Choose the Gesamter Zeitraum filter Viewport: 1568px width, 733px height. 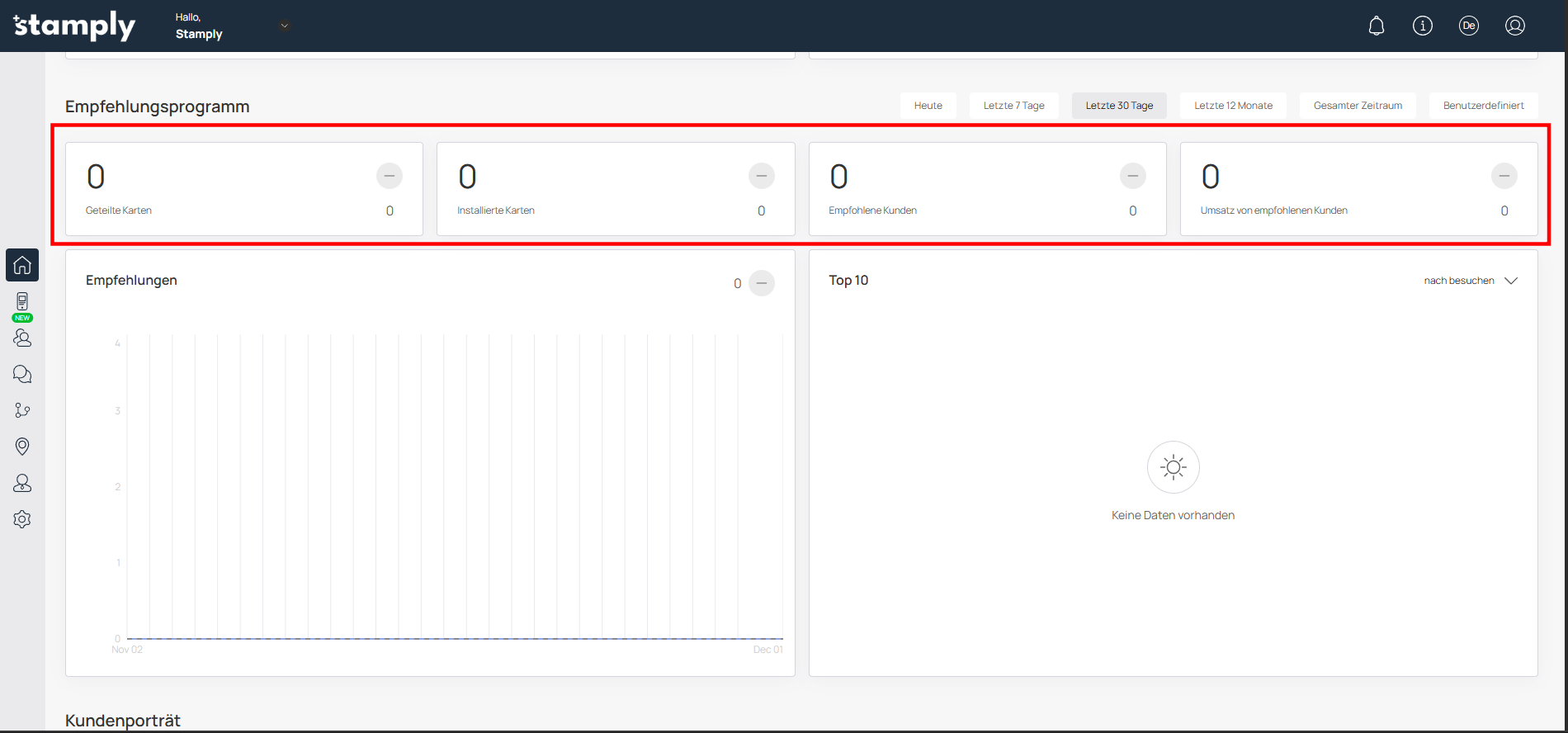(x=1358, y=106)
